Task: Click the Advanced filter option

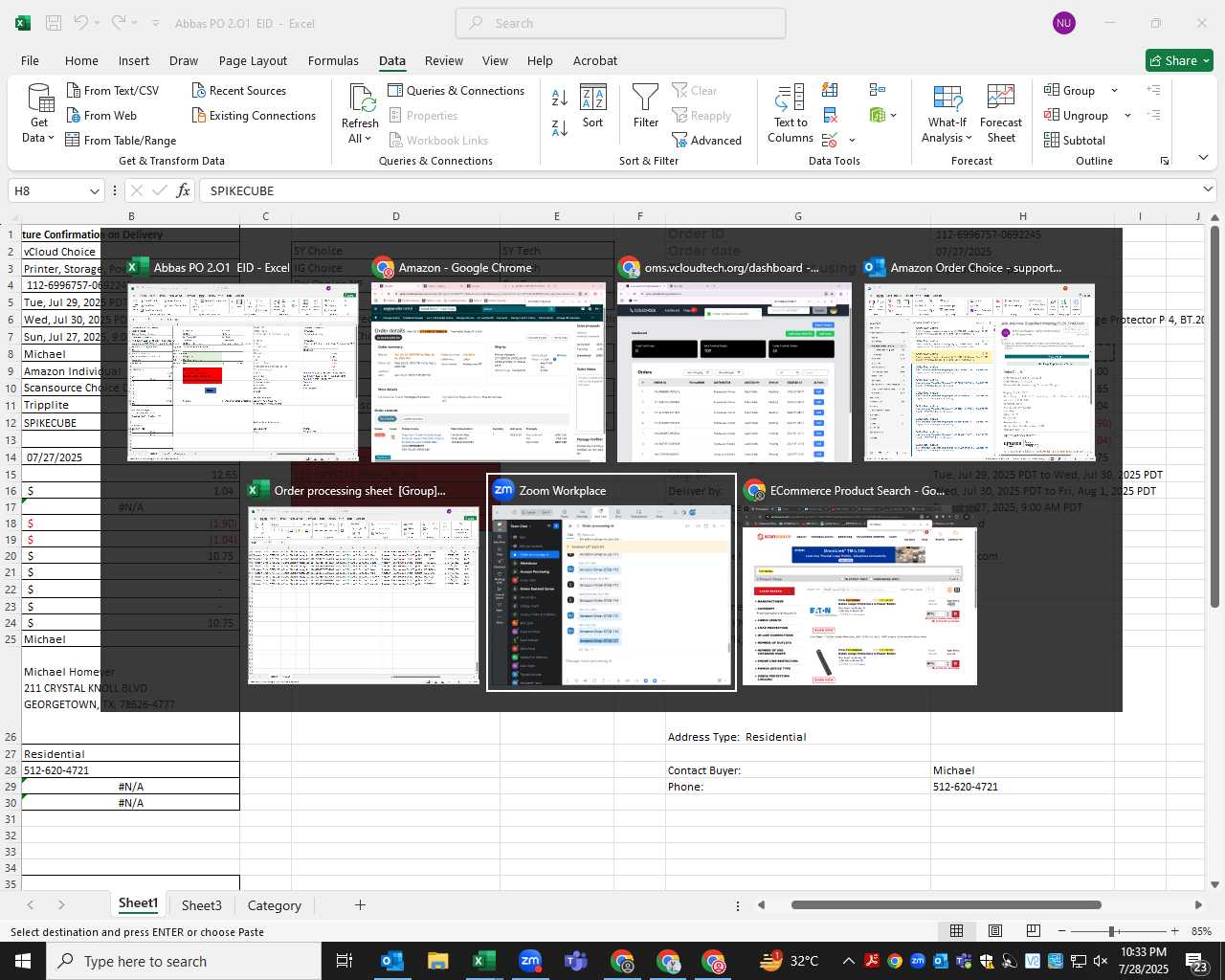Action: tap(707, 140)
